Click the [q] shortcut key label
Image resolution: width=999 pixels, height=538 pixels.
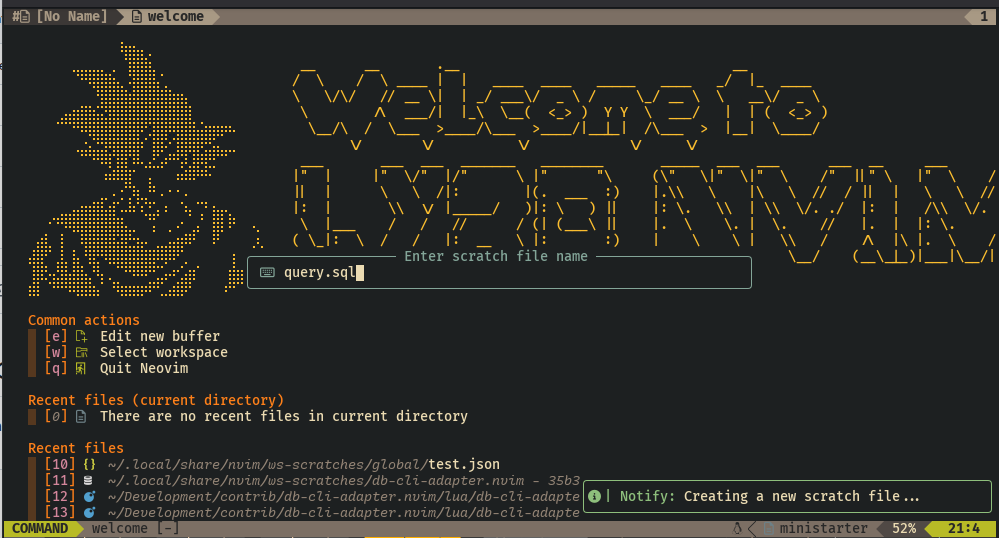[x=55, y=368]
